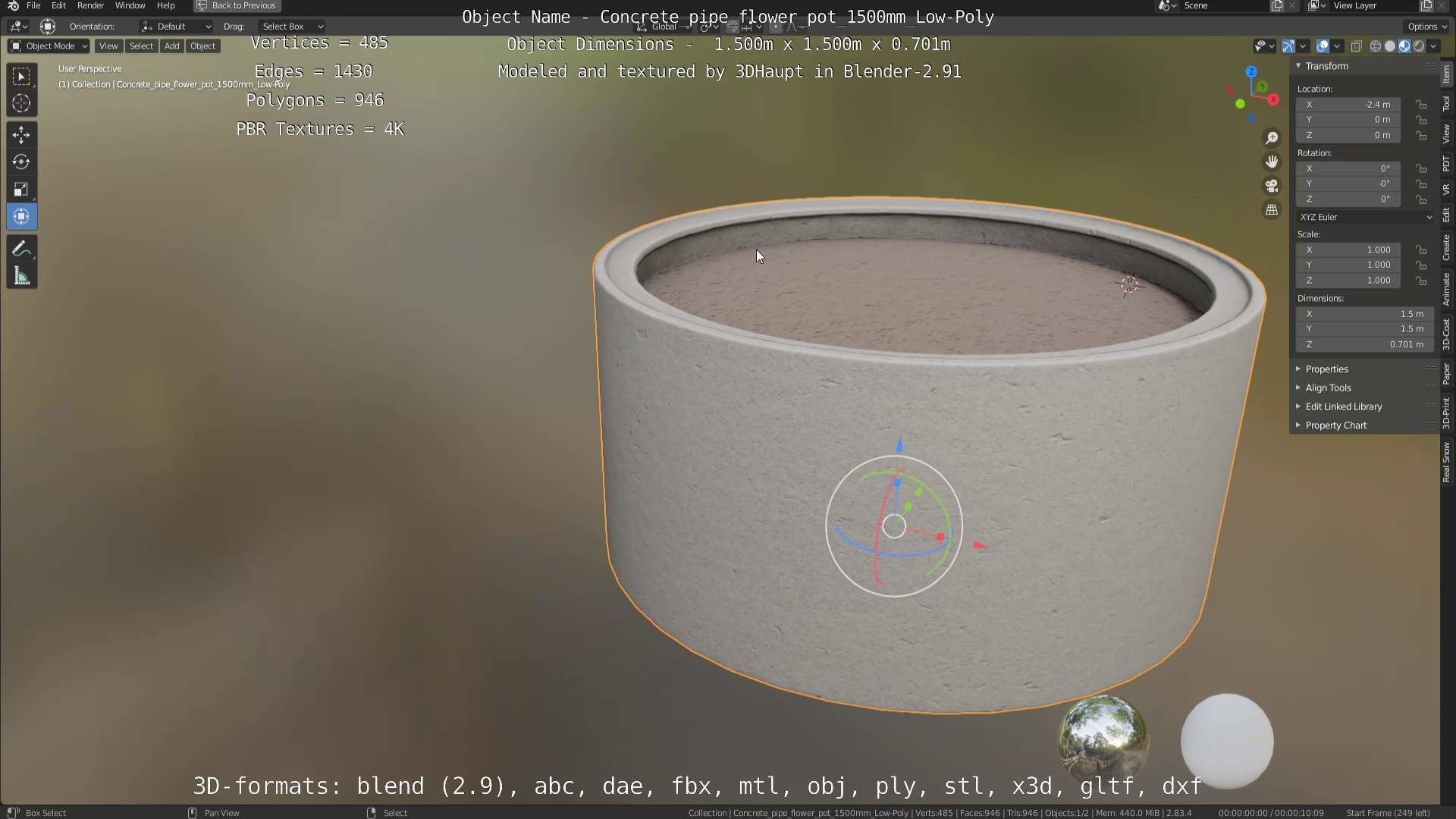Lock the Location X value
This screenshot has width=1456, height=819.
1421,105
